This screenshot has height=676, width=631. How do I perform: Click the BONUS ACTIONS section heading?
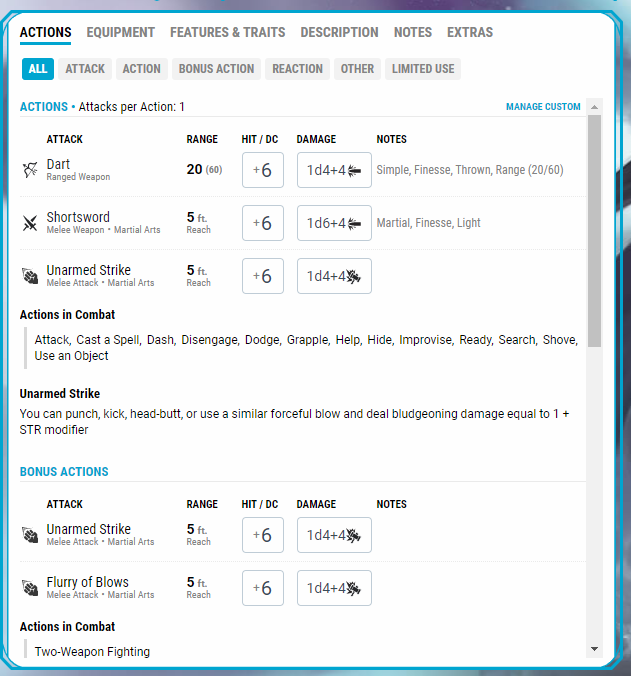point(64,472)
